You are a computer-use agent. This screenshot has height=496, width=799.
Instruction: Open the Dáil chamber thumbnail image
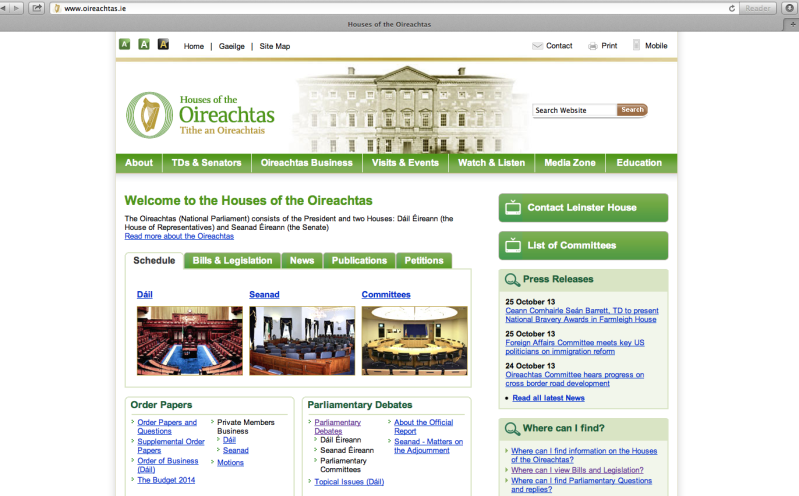(x=190, y=341)
